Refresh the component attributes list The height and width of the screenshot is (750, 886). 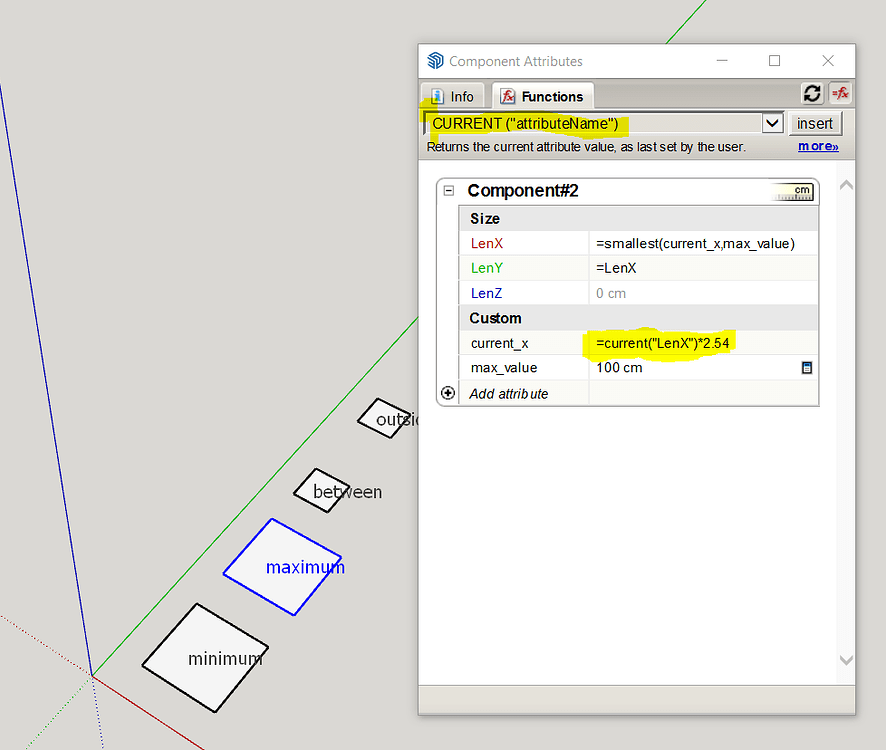(x=812, y=93)
